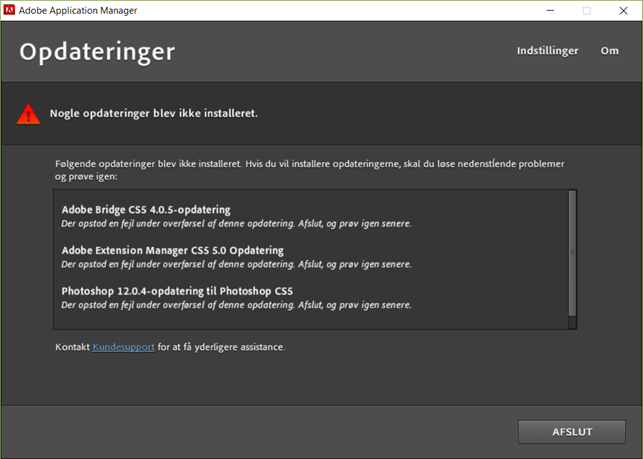Click the Opdateringer heading
Screen dimensions: 643x459
[97, 52]
